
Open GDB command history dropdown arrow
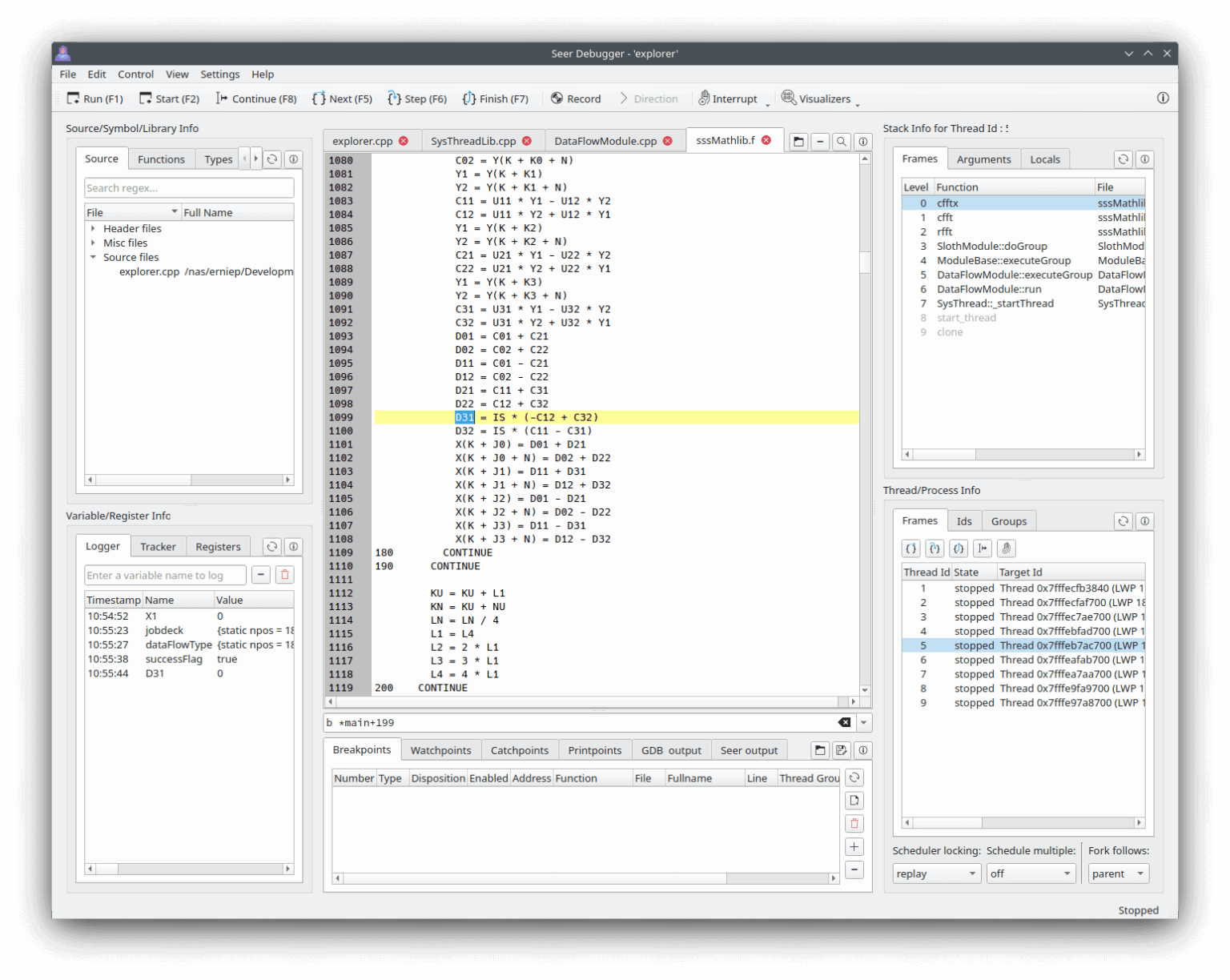(864, 723)
